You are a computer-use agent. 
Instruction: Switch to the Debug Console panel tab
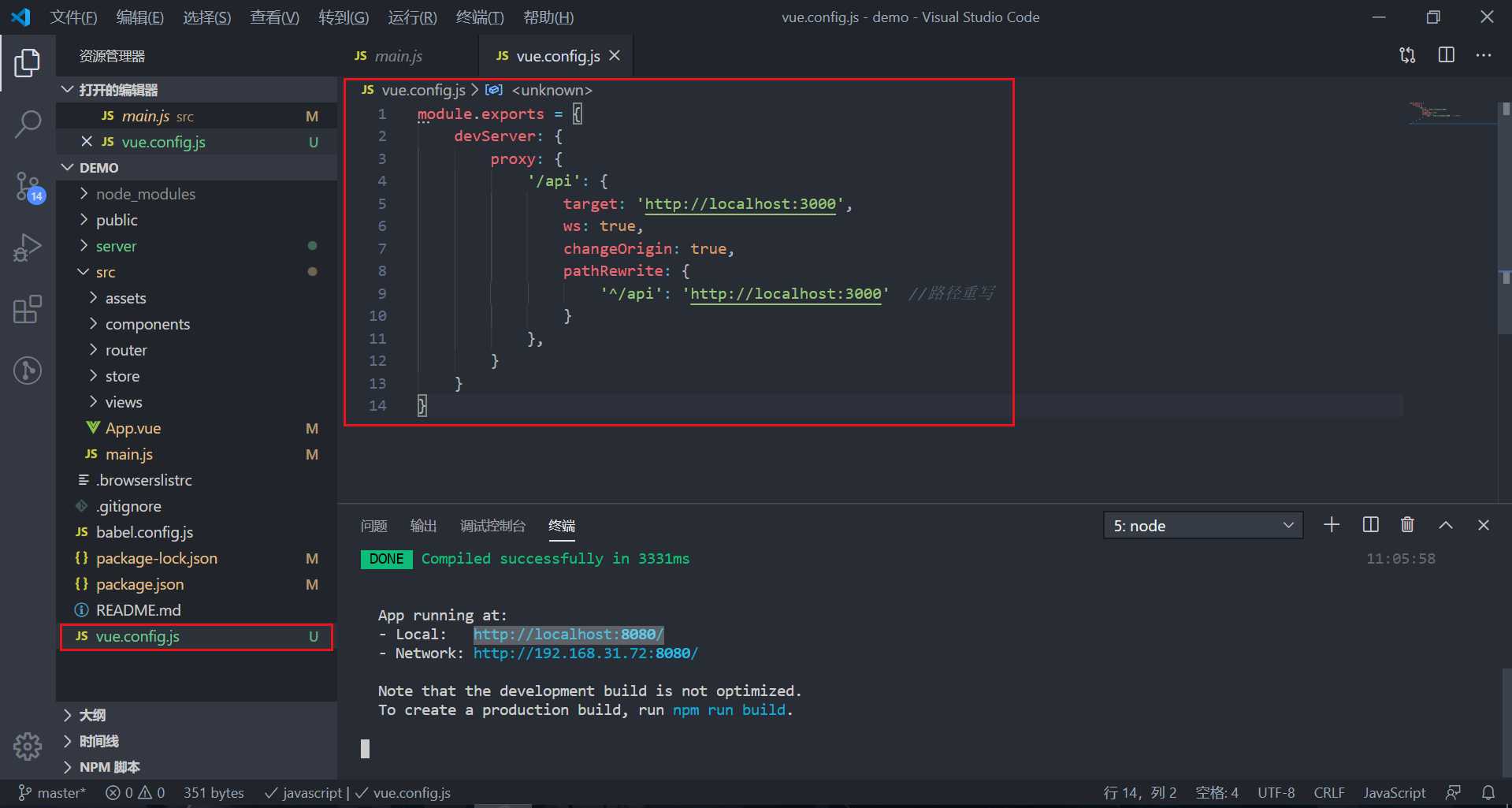(x=492, y=526)
